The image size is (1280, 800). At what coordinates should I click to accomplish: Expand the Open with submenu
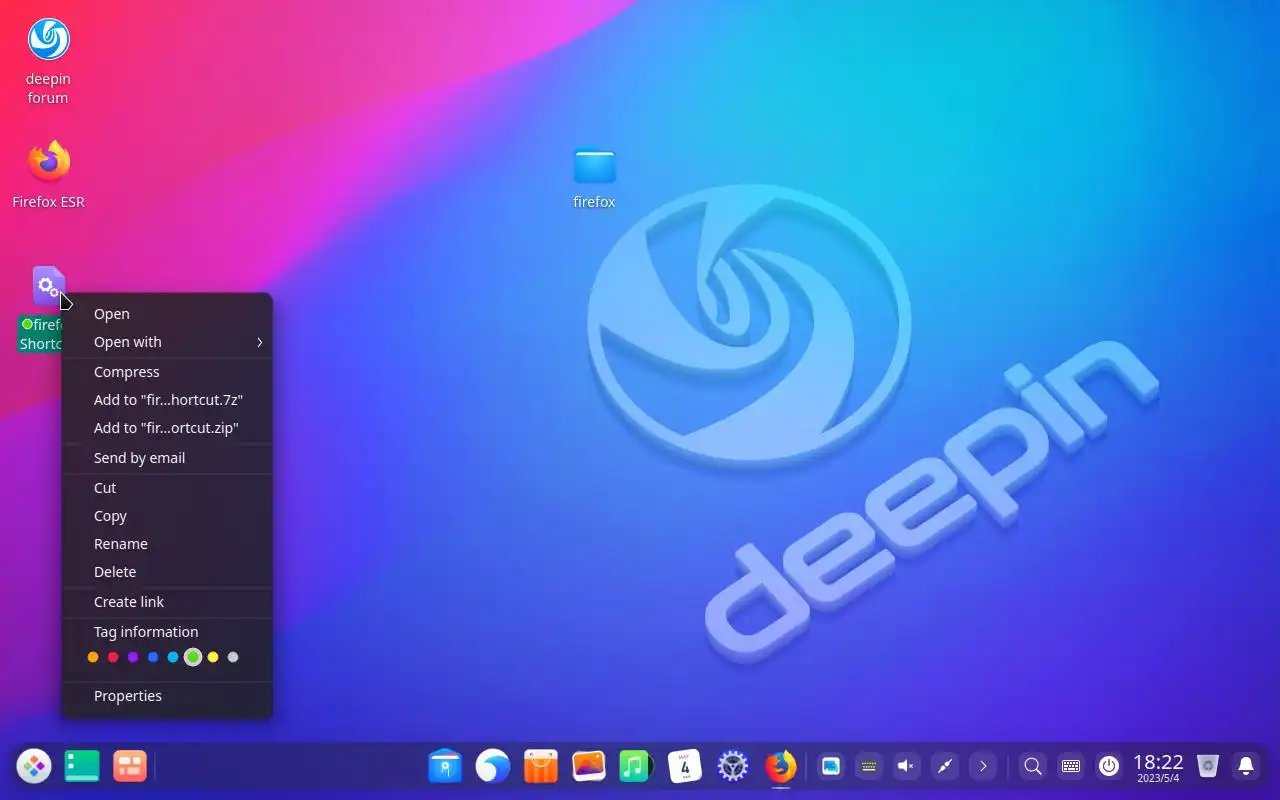[167, 342]
